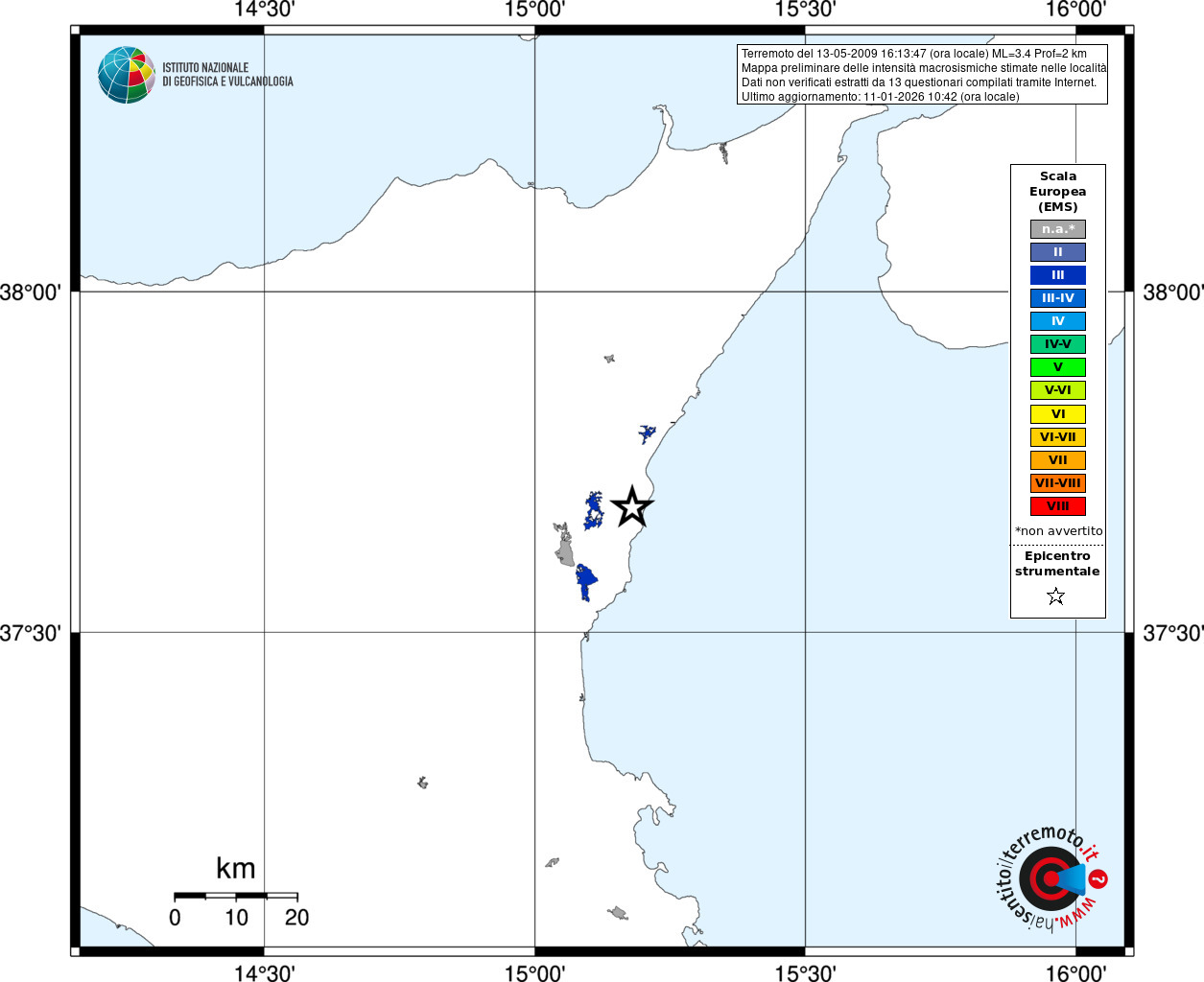Click the intensity III-IV legend swatch
Screen dimensions: 1204x982
point(1058,298)
